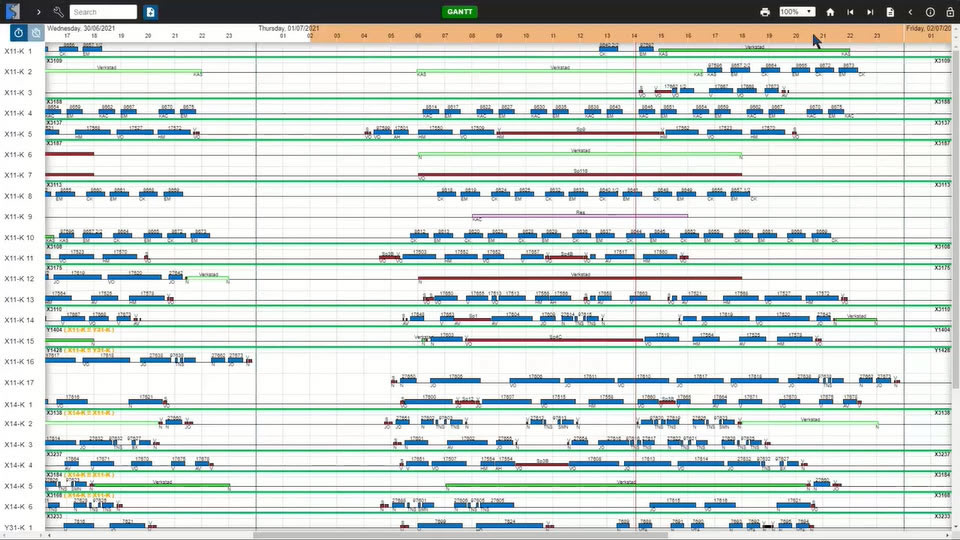The image size is (960, 540).
Task: Select row X11-K 17
Action: click(20, 383)
